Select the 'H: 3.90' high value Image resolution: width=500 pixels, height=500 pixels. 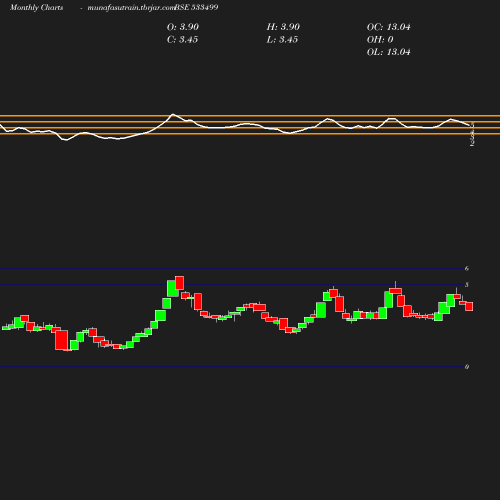coord(283,27)
